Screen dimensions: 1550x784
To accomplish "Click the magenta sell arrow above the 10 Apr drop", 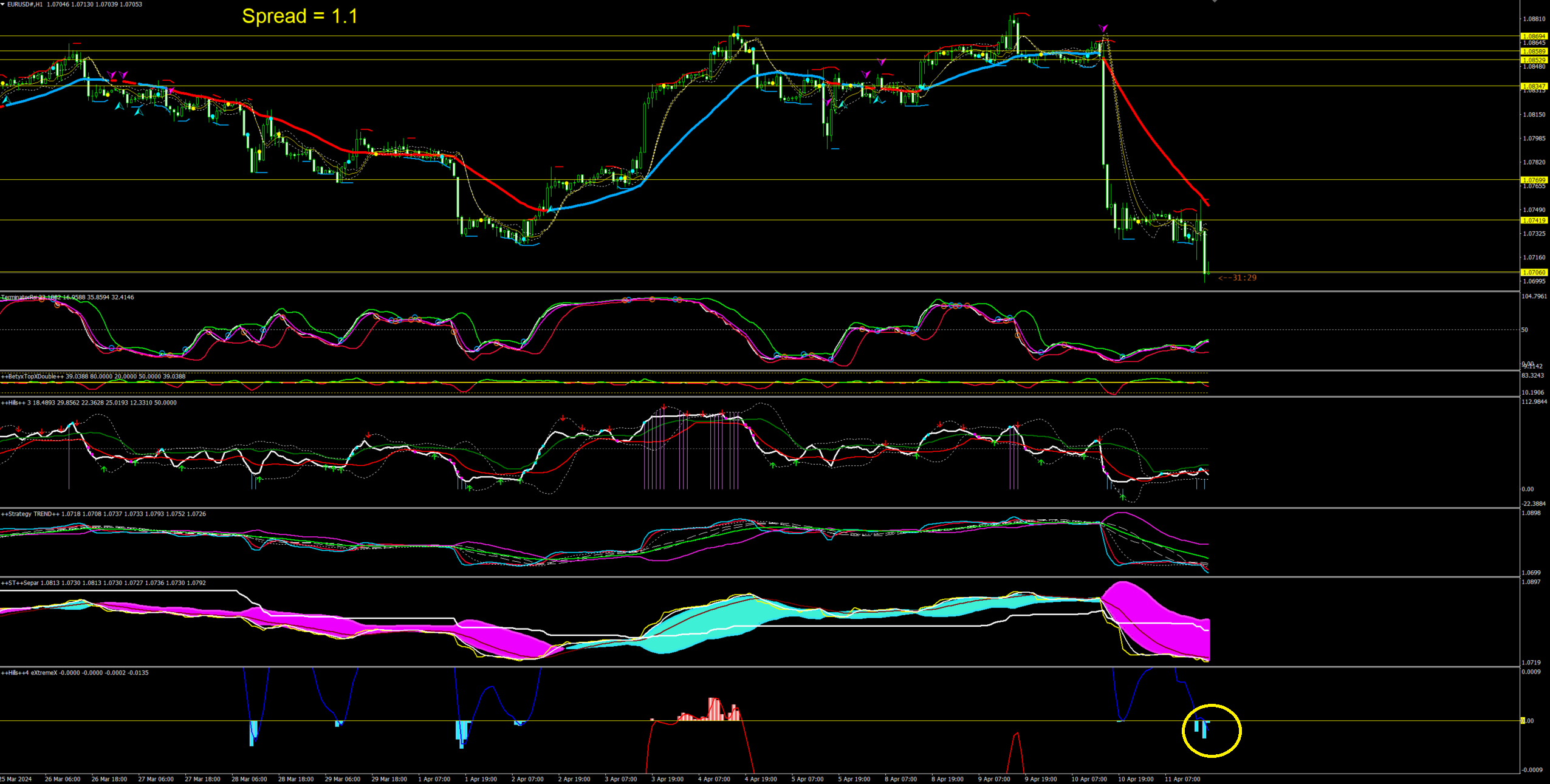I will (x=1103, y=28).
